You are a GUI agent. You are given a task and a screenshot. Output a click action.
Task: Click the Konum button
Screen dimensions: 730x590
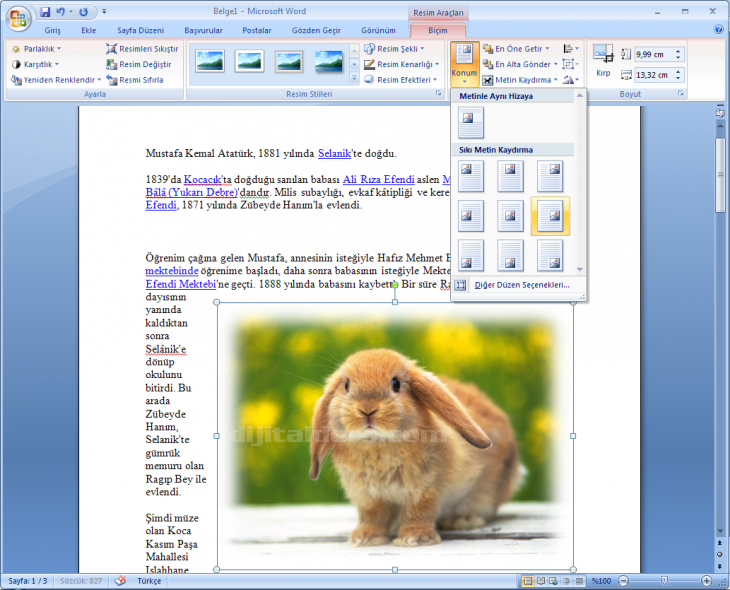464,64
